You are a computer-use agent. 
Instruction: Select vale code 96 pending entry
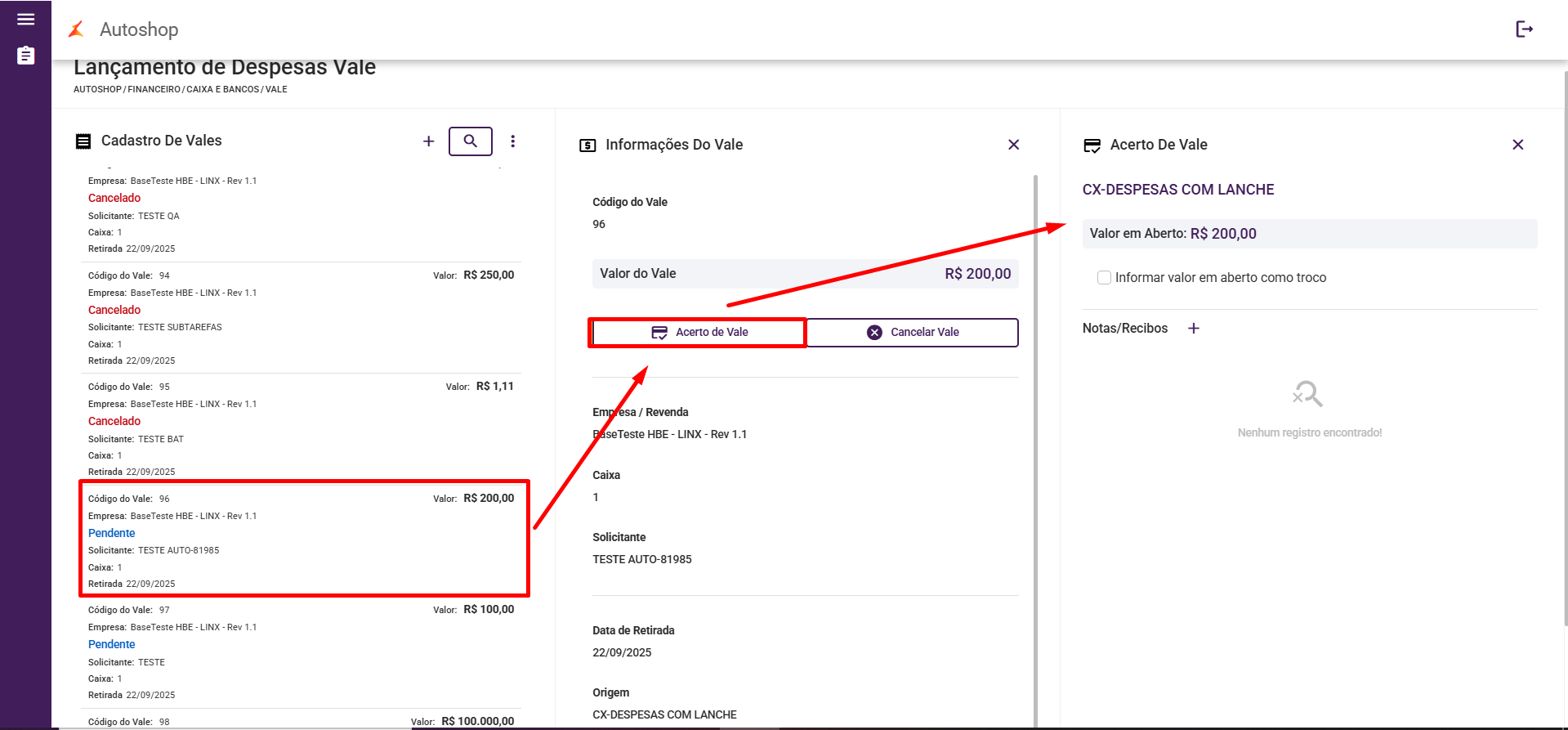click(302, 540)
